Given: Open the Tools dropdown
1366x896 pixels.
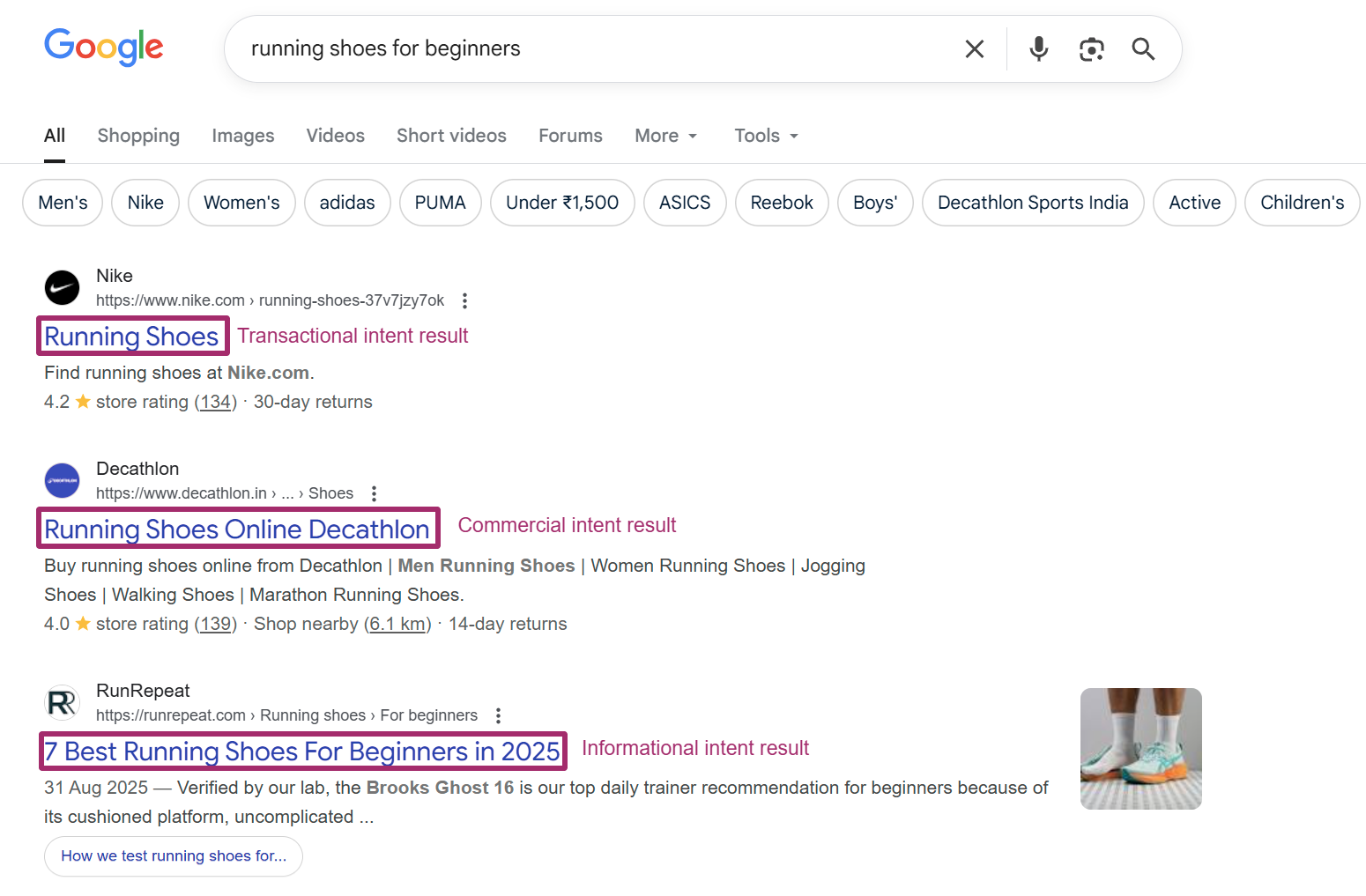Looking at the screenshot, I should pos(766,136).
